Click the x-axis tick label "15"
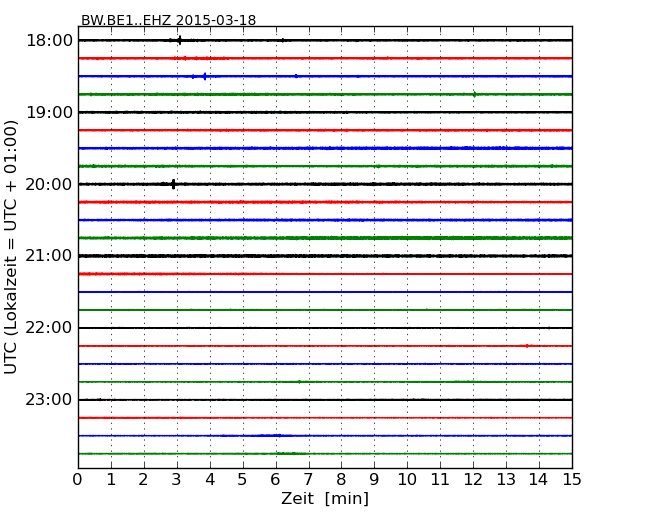This screenshot has width=650, height=520. click(x=572, y=480)
